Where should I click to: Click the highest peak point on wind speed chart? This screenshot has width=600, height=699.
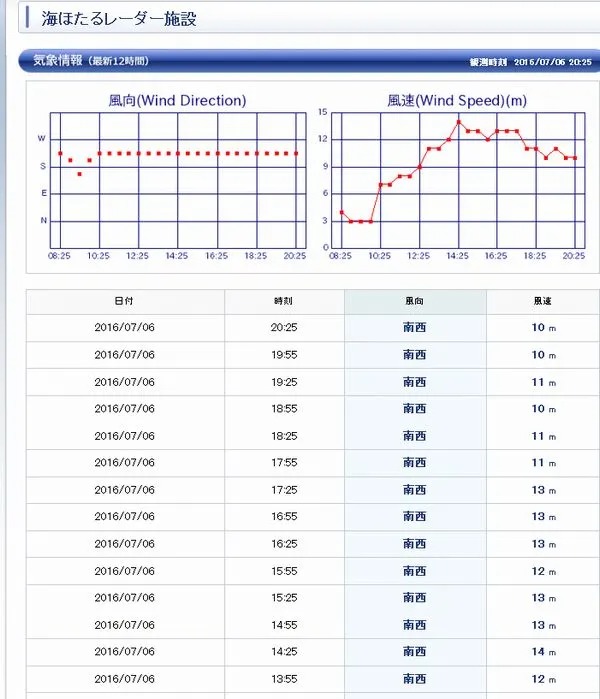(459, 122)
